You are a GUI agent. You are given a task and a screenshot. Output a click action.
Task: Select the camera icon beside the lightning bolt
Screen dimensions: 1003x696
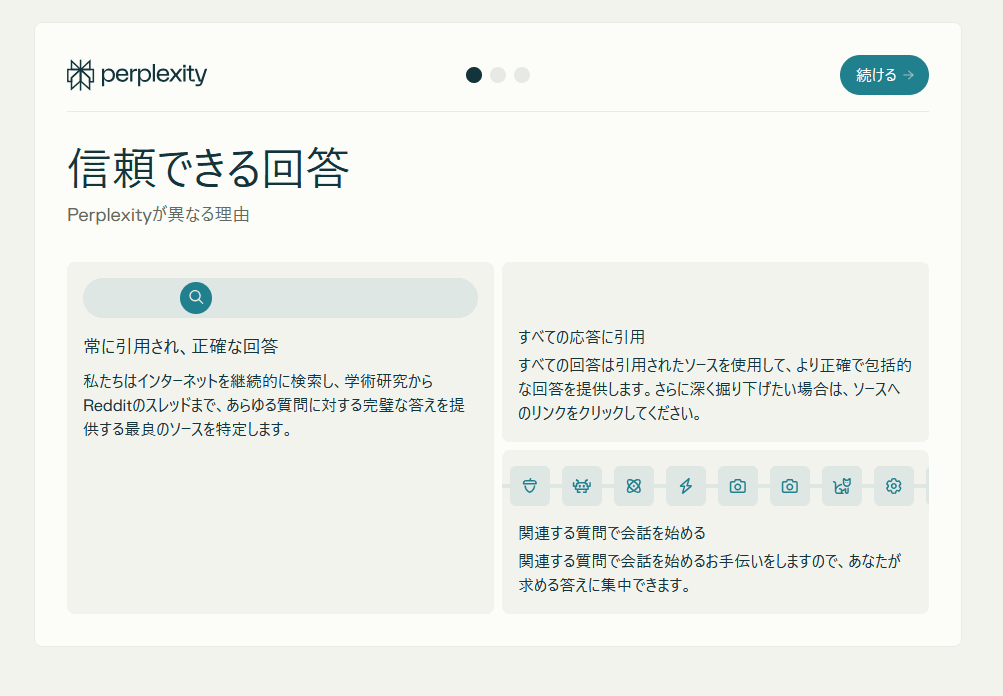(738, 486)
